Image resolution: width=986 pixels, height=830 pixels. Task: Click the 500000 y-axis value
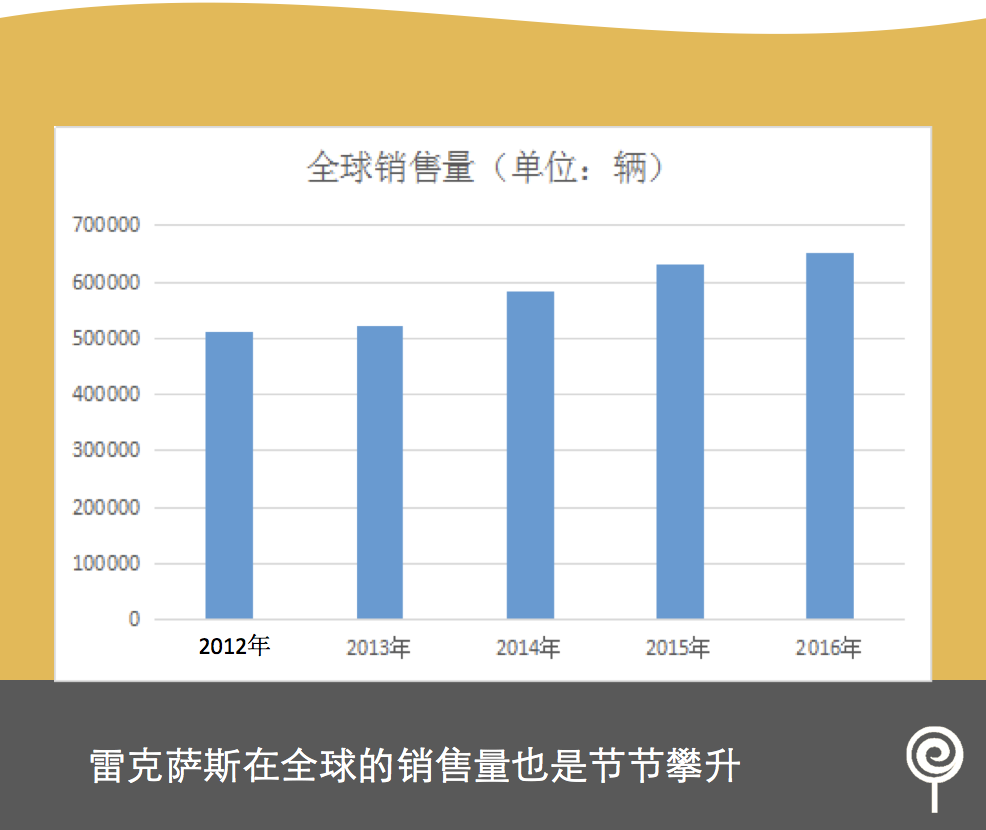[x=106, y=338]
